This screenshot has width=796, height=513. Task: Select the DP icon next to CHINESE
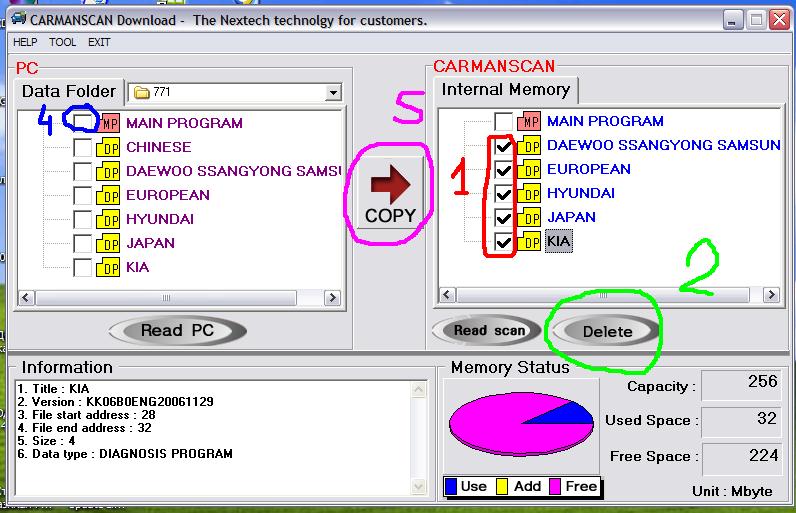[108, 148]
